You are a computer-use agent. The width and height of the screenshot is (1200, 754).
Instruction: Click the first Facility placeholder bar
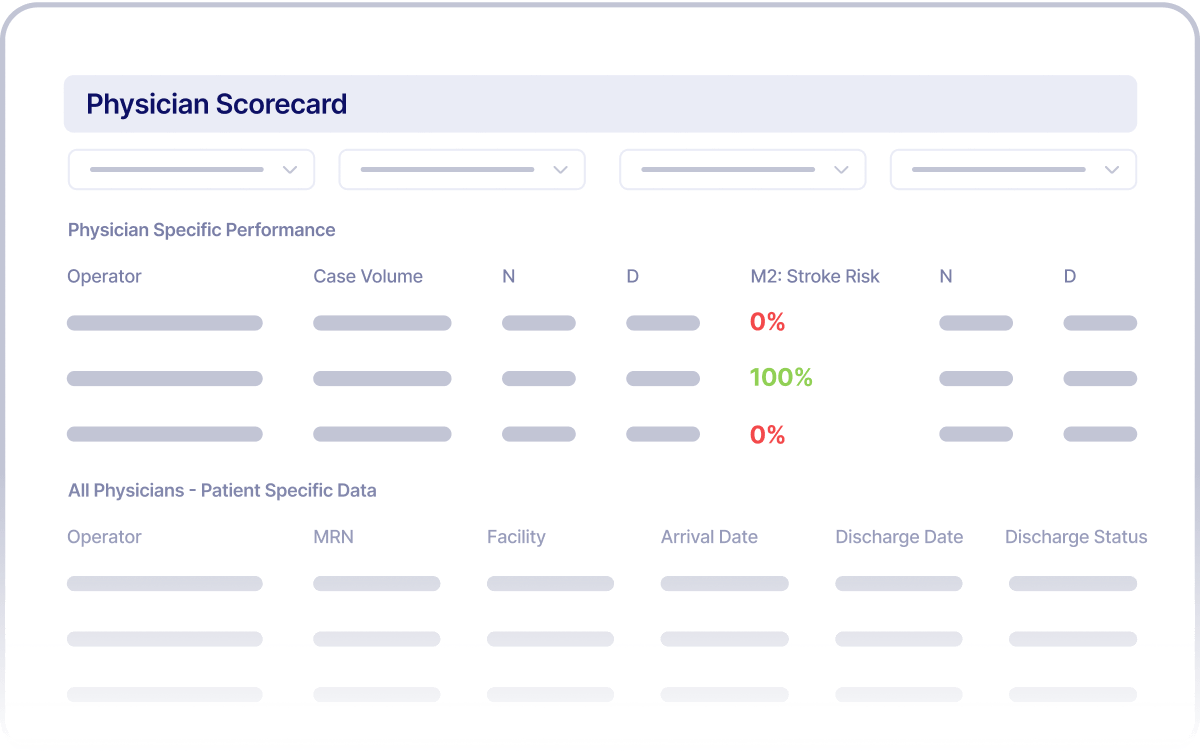click(550, 583)
